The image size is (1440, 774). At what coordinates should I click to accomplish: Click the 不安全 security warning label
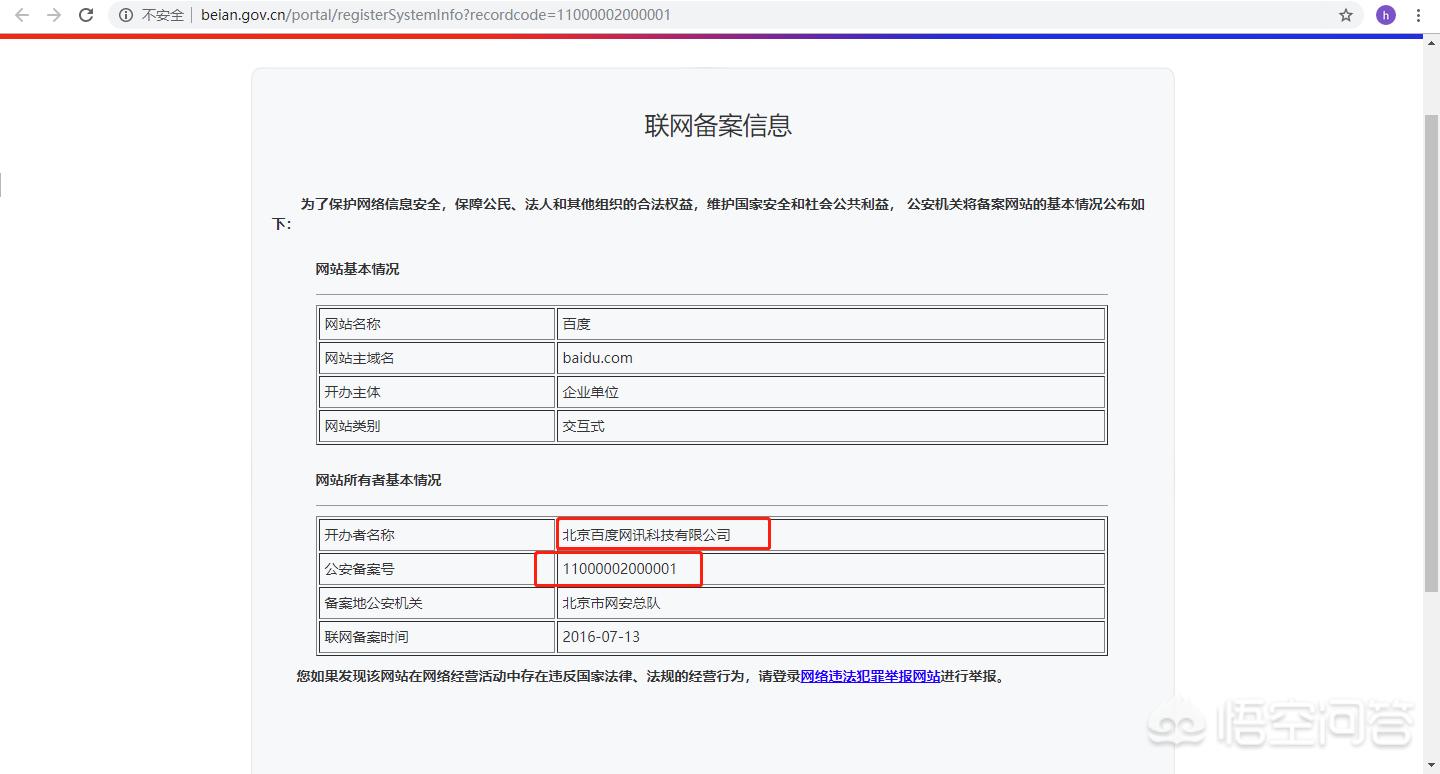click(x=163, y=15)
